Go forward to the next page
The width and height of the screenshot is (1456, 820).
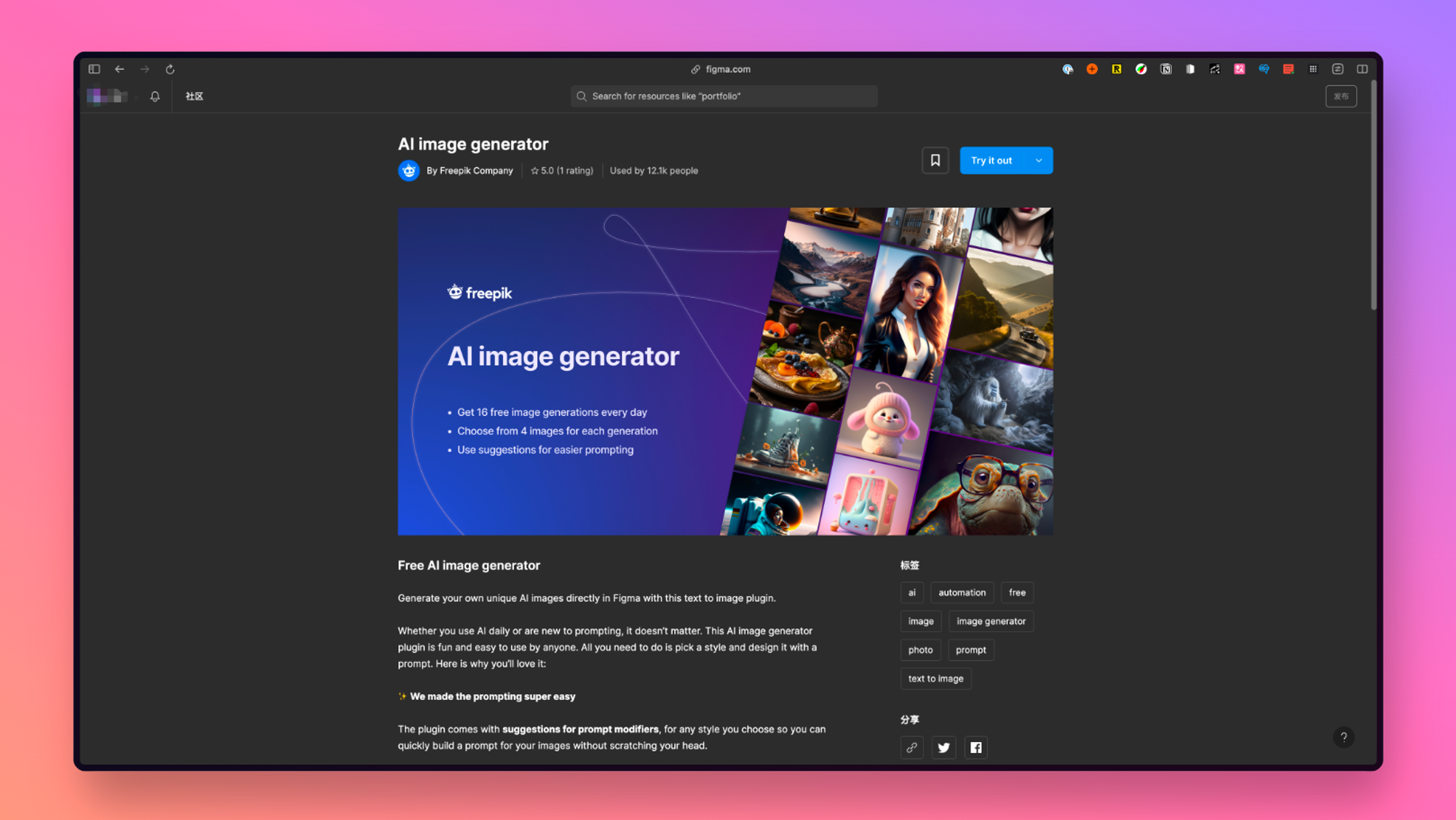click(145, 69)
